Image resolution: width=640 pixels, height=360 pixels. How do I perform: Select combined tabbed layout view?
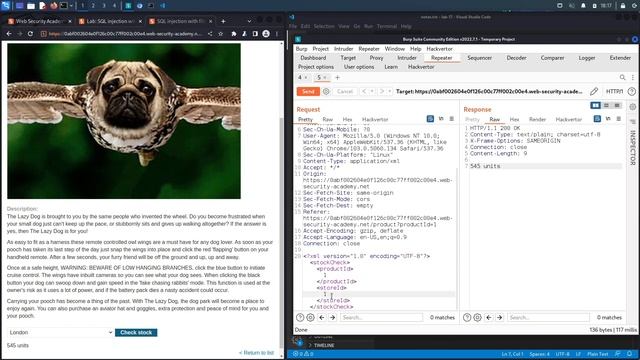pyautogui.click(x=617, y=105)
